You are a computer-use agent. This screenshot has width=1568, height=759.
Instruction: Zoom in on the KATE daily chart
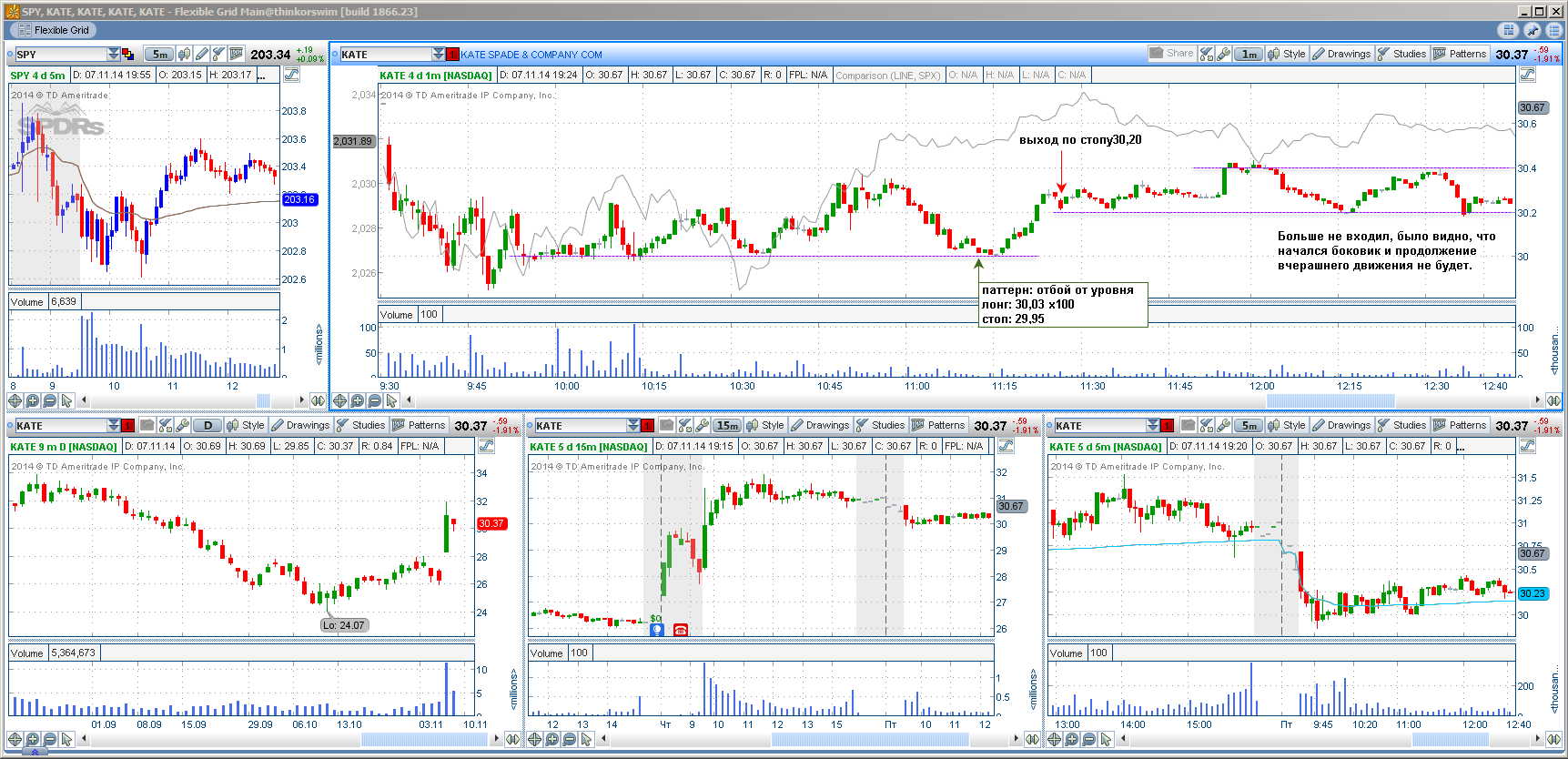point(33,739)
